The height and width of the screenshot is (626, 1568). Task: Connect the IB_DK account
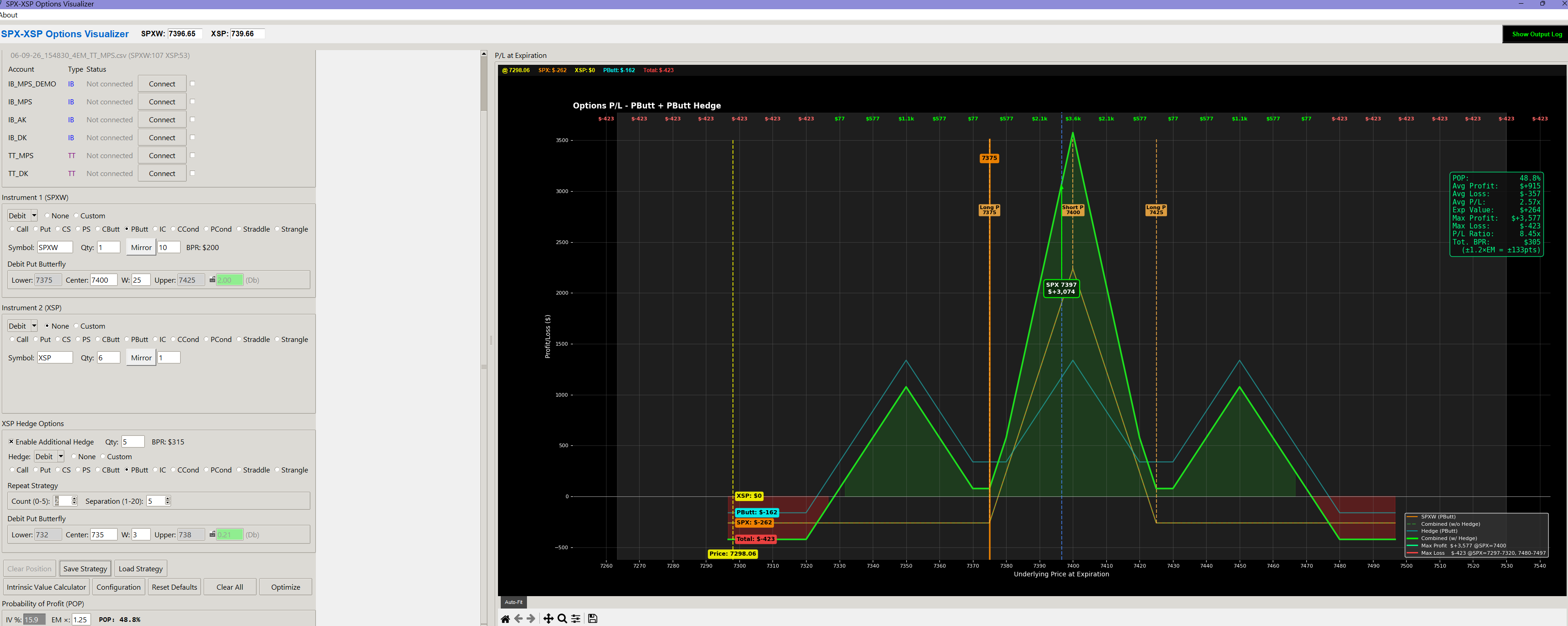click(162, 137)
